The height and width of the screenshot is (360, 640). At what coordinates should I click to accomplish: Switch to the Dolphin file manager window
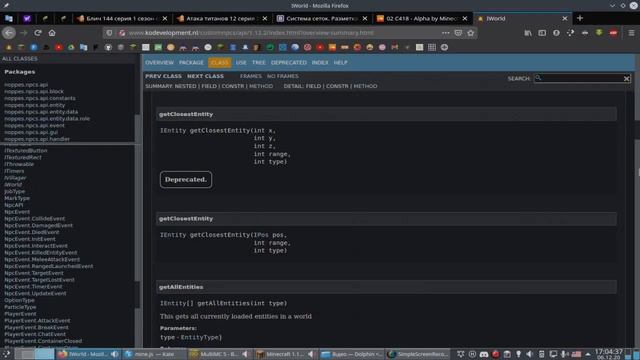click(352, 354)
